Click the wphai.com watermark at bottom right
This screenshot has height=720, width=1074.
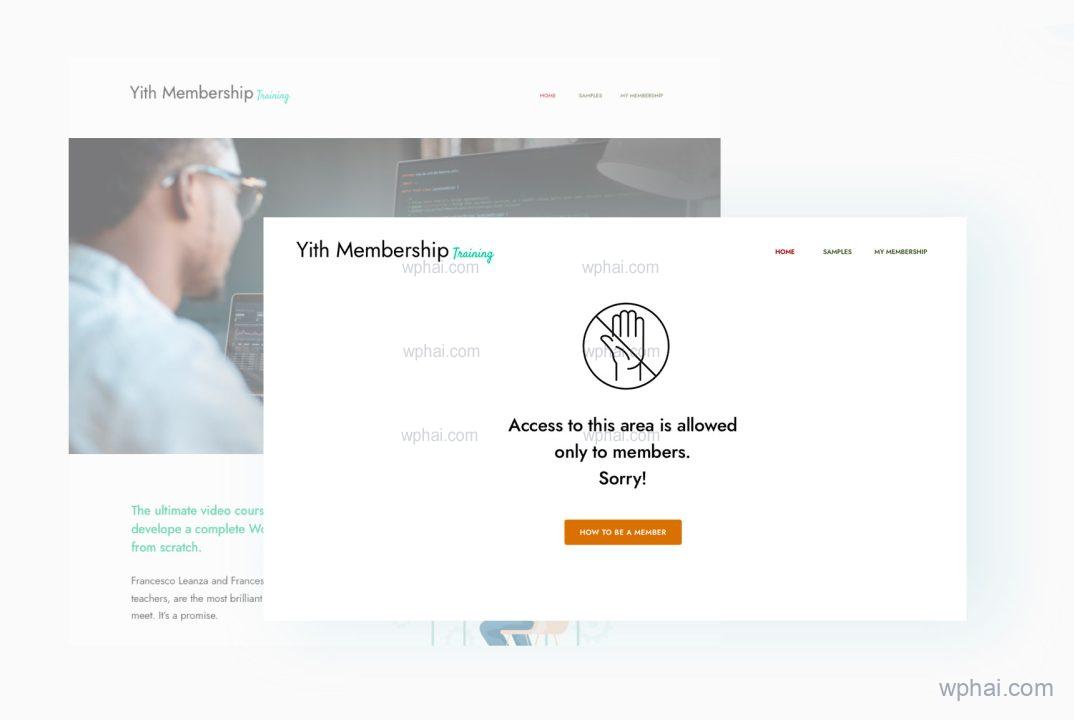pos(996,688)
